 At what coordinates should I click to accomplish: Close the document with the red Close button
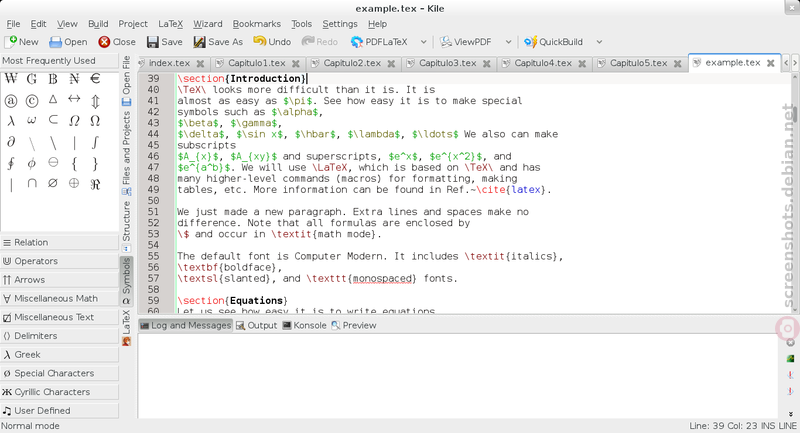click(x=117, y=42)
